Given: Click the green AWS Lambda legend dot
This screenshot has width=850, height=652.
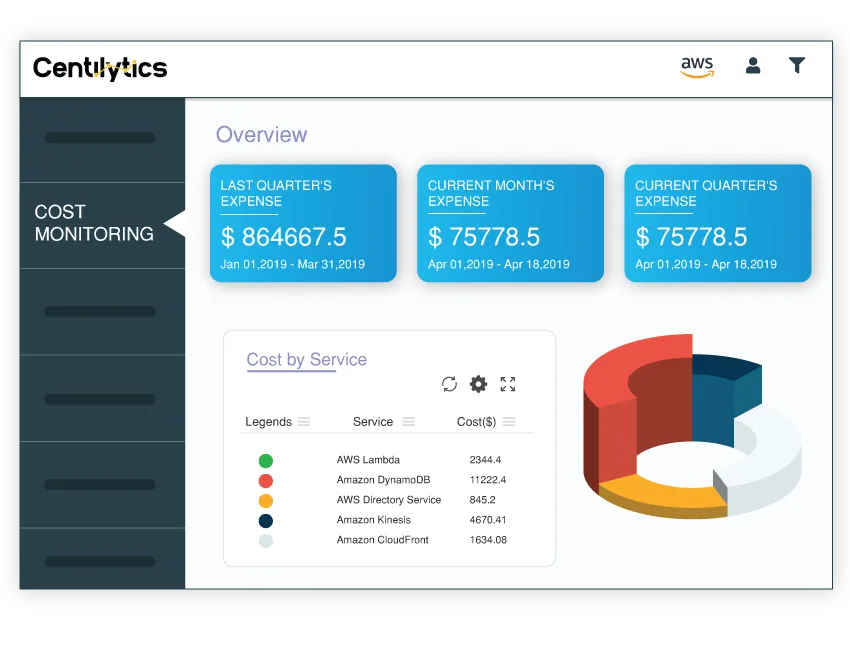Looking at the screenshot, I should [266, 461].
